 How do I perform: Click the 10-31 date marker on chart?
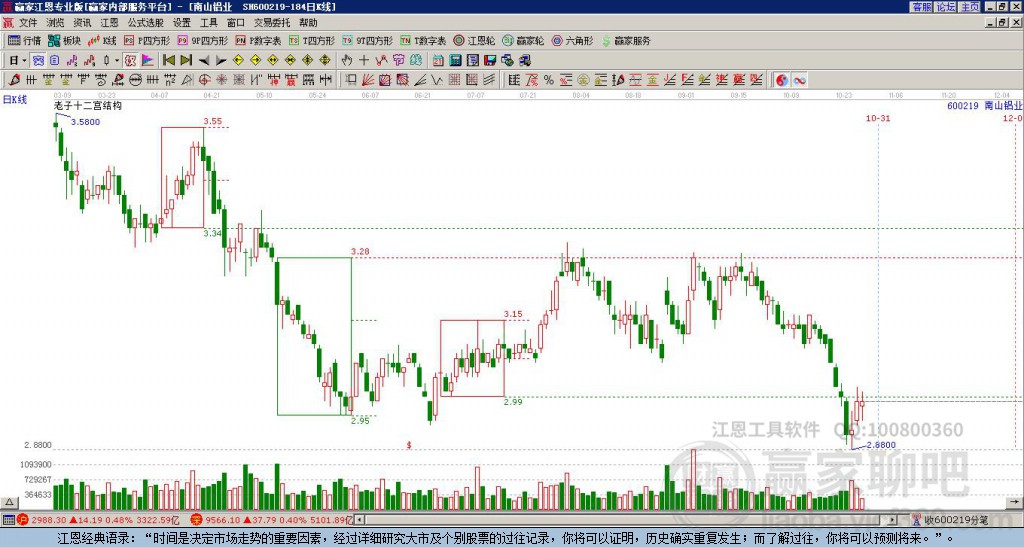coord(878,118)
